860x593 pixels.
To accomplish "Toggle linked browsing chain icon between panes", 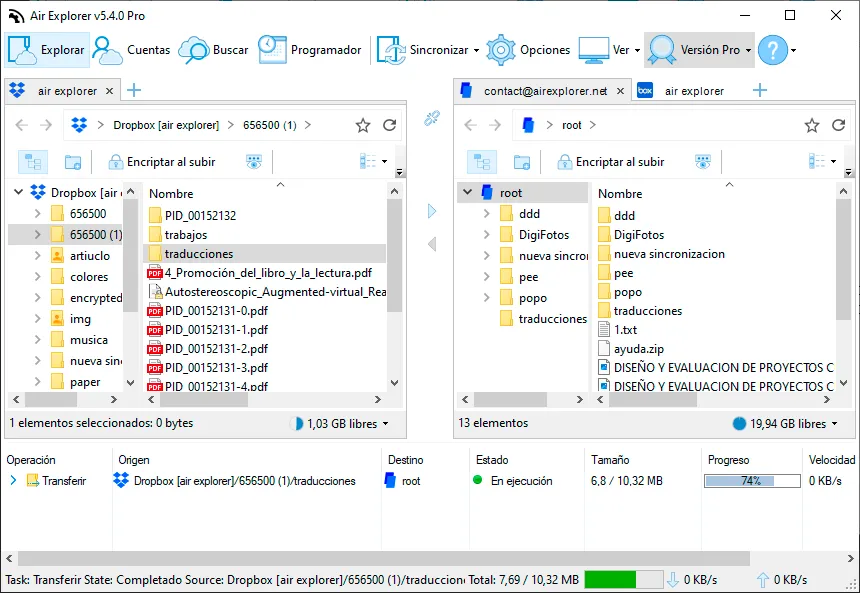I will 432,118.
